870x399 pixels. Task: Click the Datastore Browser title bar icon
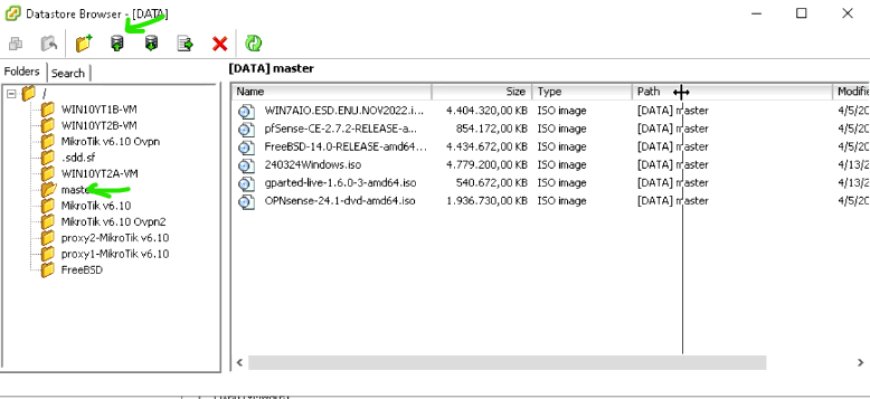(x=12, y=13)
